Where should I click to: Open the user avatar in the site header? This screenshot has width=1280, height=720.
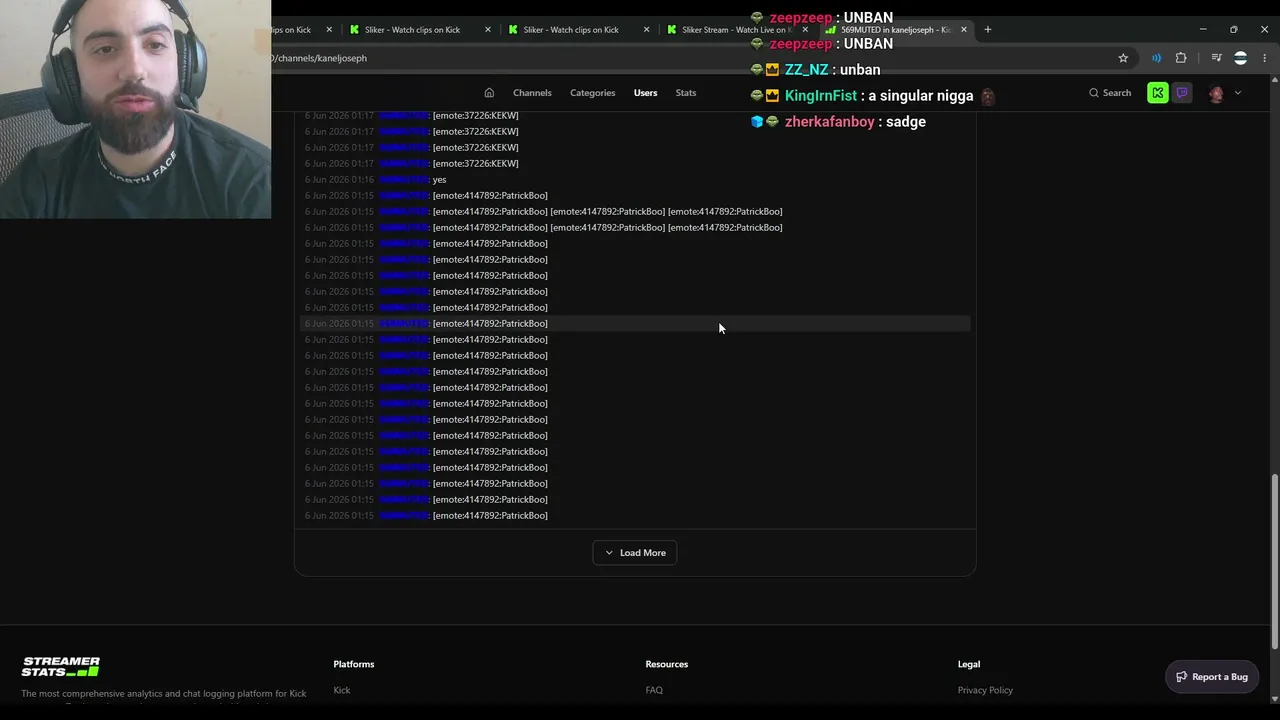1216,93
